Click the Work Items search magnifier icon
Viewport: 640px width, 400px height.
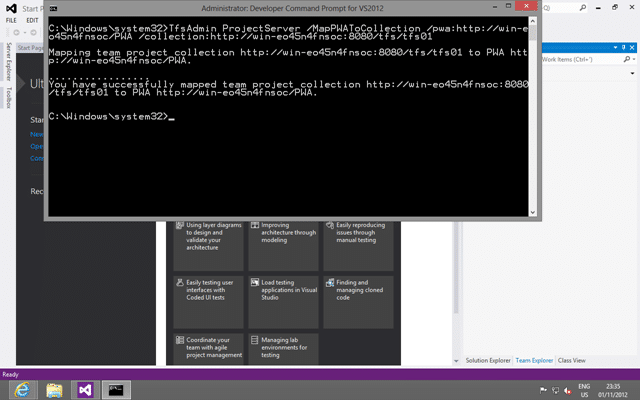coord(627,60)
